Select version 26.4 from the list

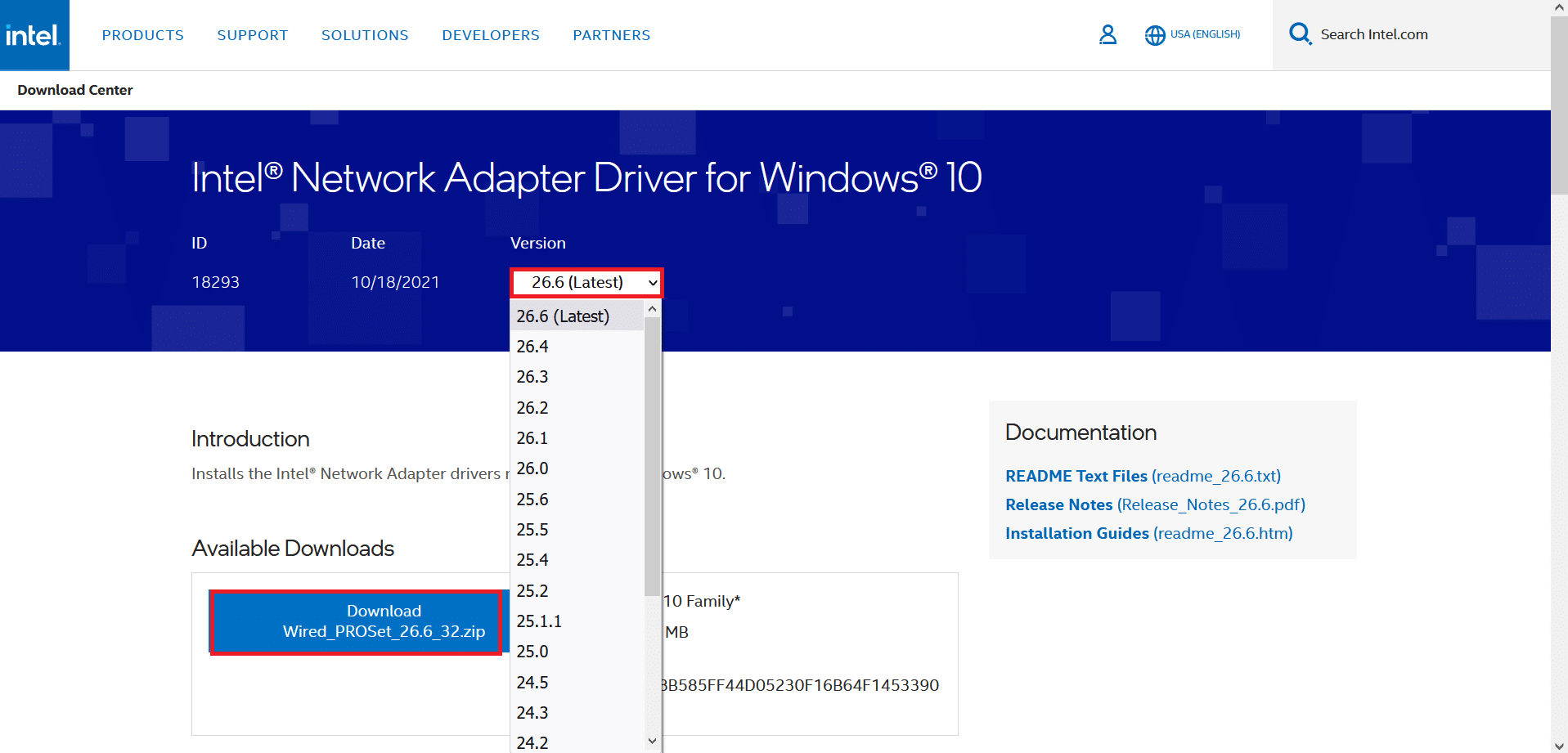pos(532,346)
